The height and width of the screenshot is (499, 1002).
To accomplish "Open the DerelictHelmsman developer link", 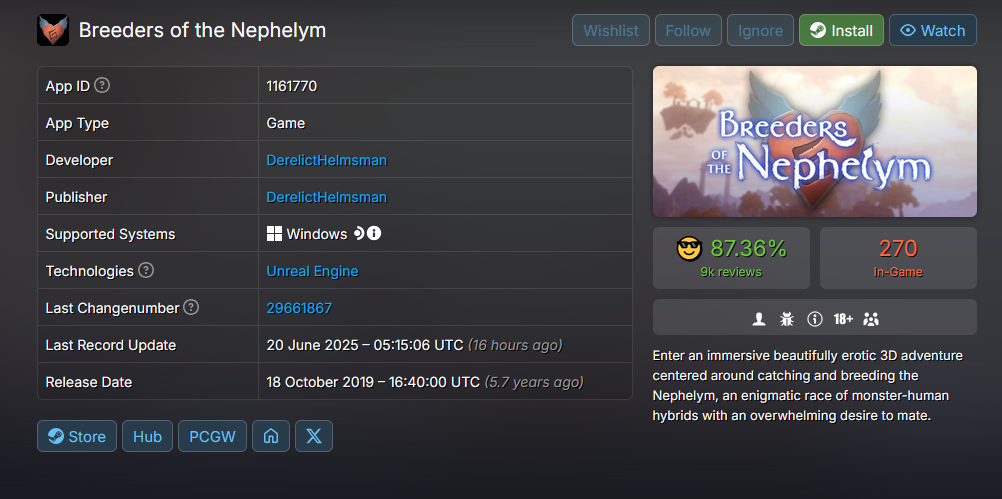I will [327, 160].
